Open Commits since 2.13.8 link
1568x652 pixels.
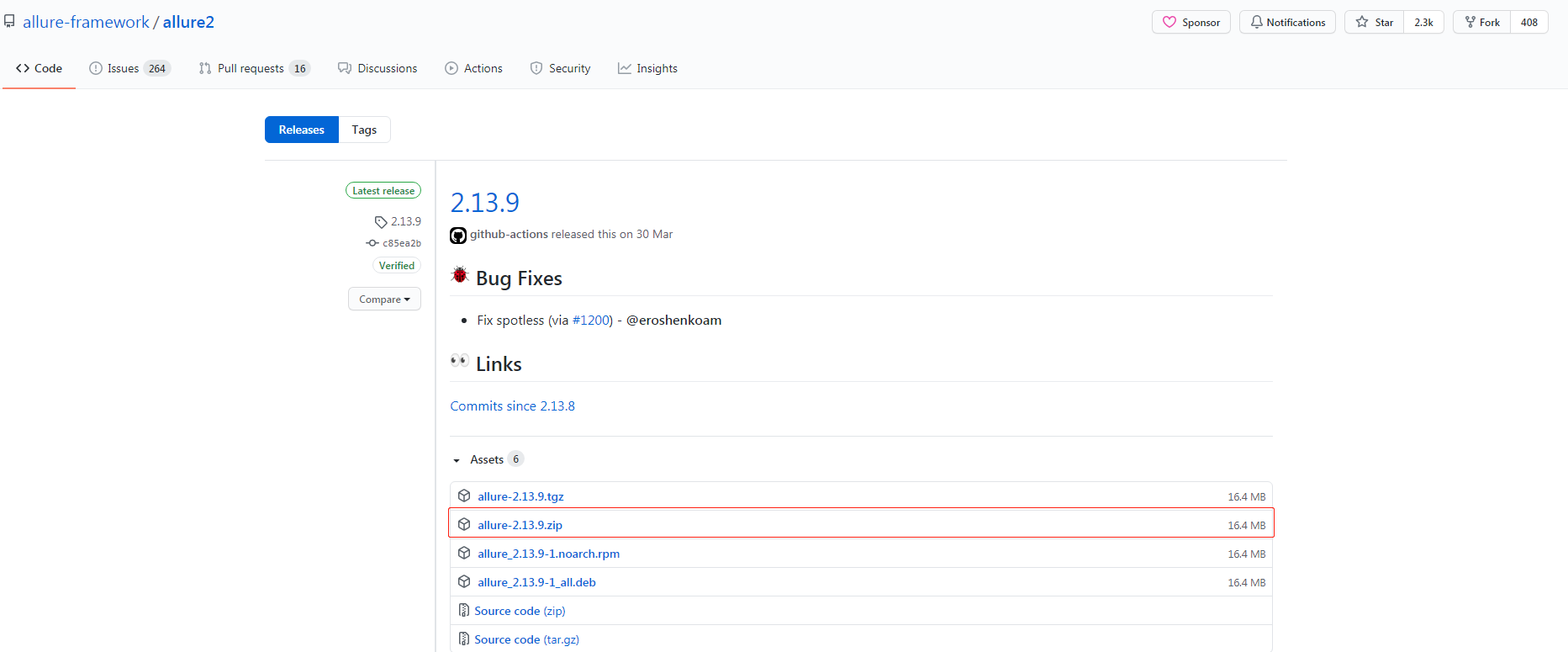coord(513,406)
